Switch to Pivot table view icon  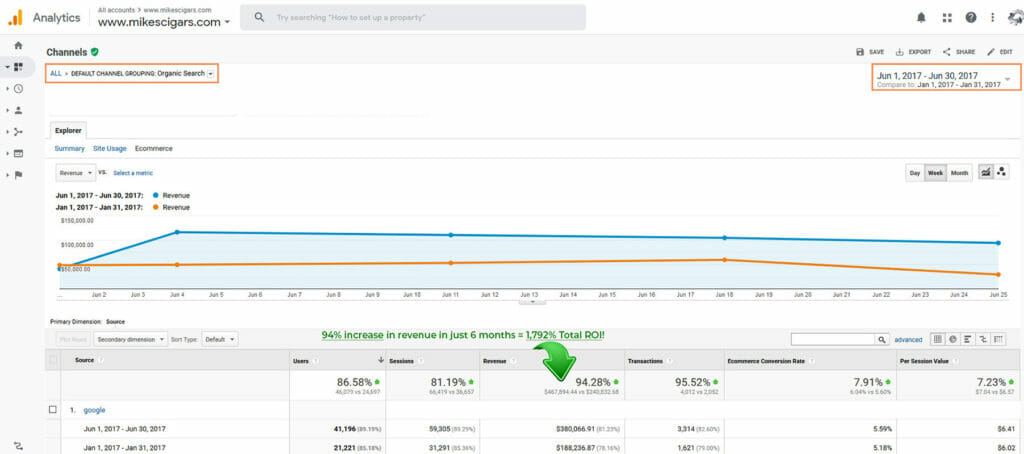point(997,339)
